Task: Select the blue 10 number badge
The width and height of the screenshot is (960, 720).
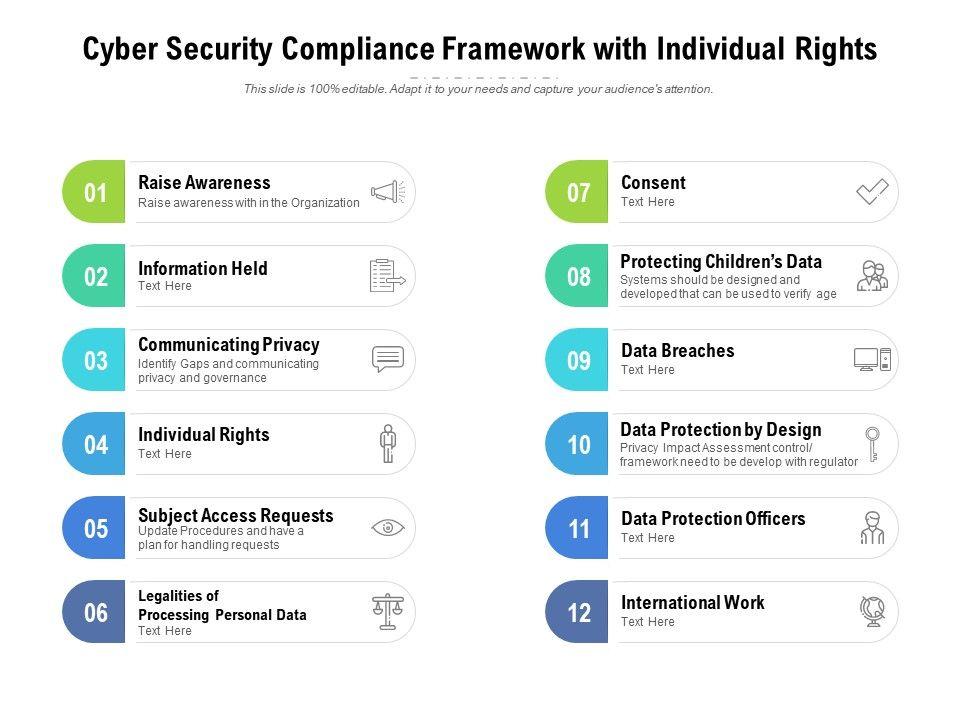Action: [x=578, y=444]
